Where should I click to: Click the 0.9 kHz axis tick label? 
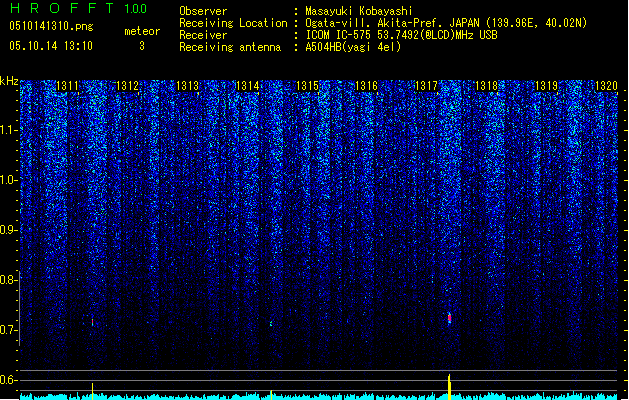coord(9,230)
